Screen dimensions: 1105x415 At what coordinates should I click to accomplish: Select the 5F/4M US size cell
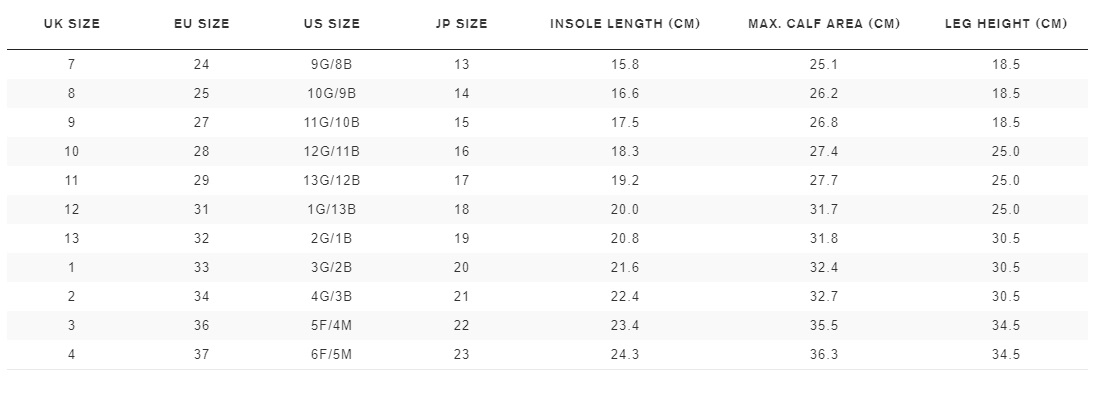click(332, 326)
